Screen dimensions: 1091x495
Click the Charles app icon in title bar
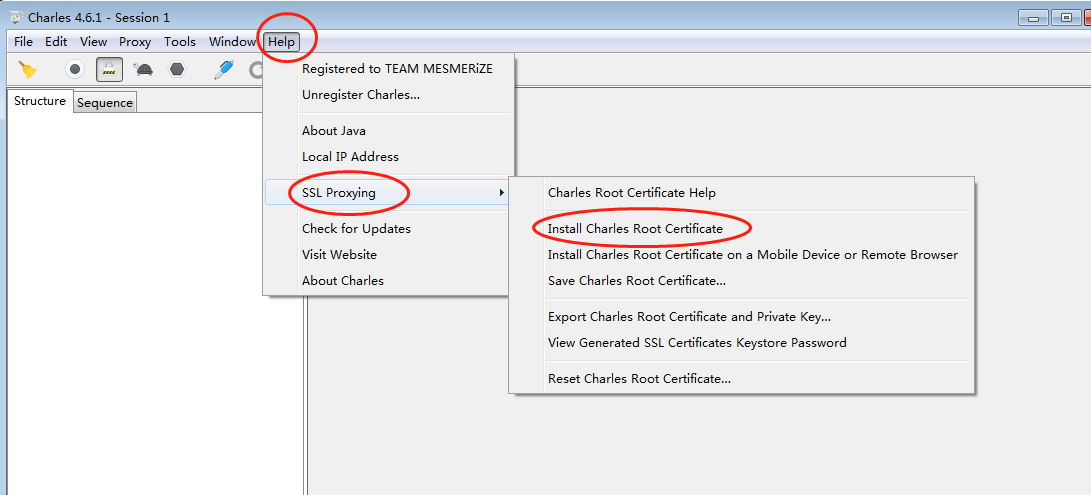[x=15, y=17]
